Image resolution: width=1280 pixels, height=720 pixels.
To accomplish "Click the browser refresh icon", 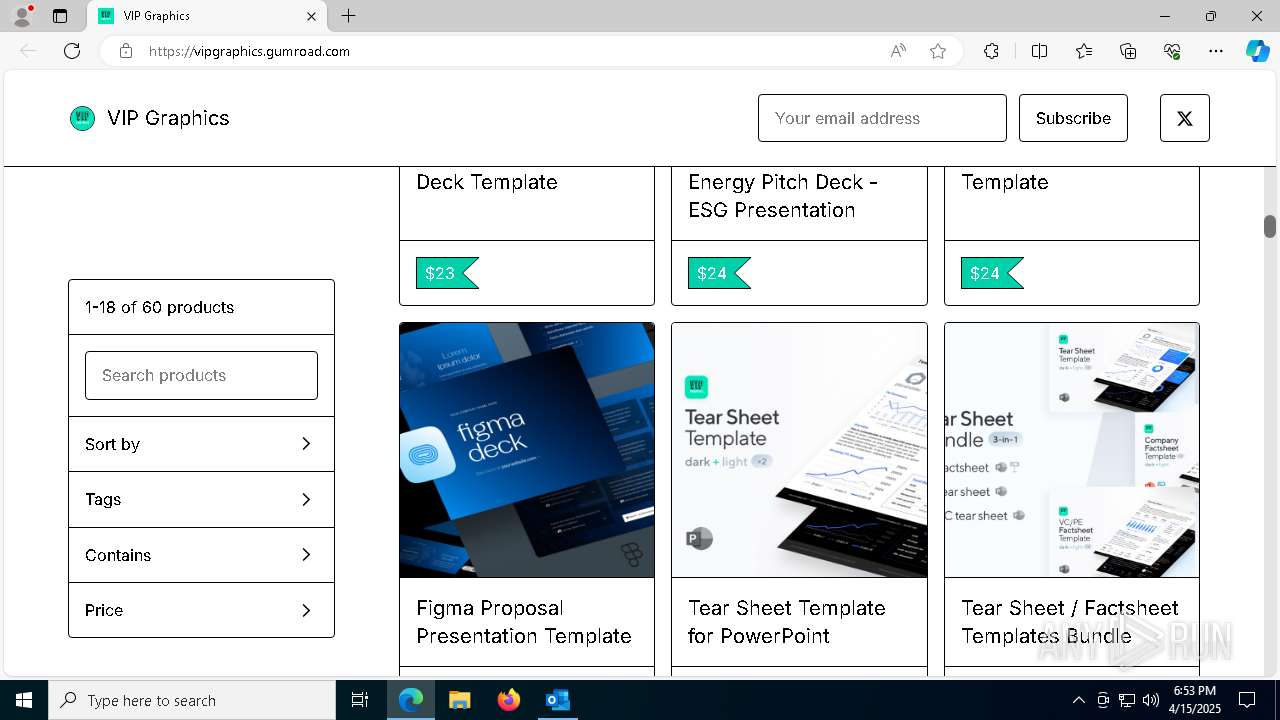I will (x=72, y=51).
